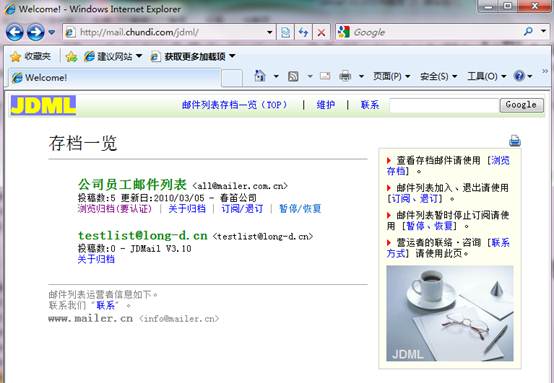
Task: Open the 联系 link in top navigation
Action: click(x=370, y=105)
